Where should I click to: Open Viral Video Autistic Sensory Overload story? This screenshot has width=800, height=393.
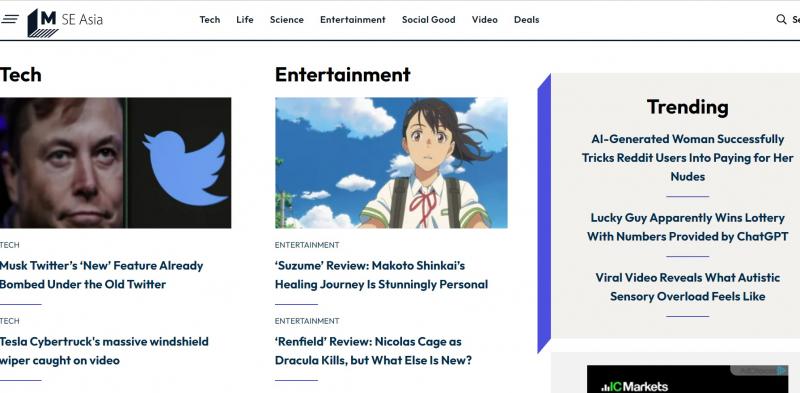click(x=687, y=287)
